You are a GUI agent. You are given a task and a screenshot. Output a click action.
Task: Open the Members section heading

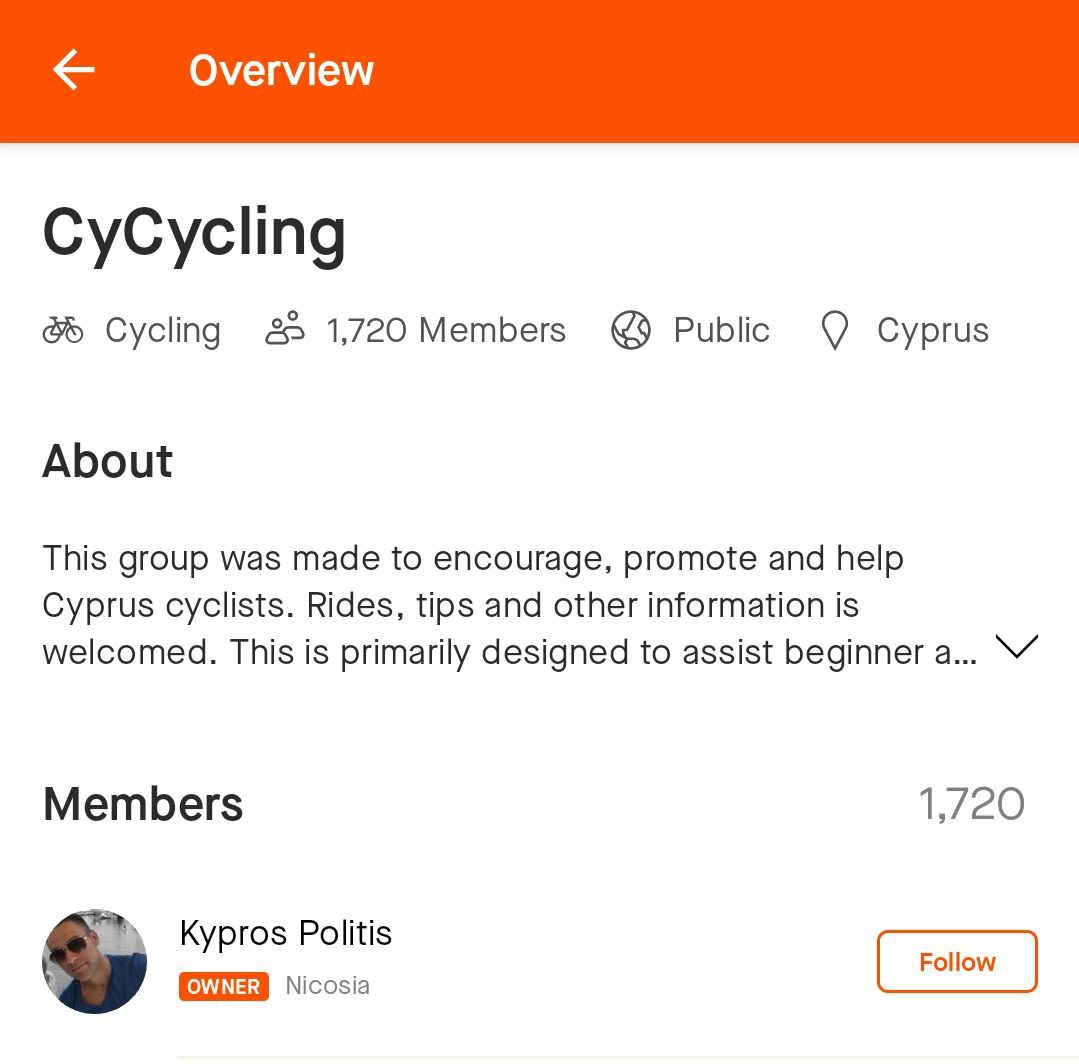point(143,804)
